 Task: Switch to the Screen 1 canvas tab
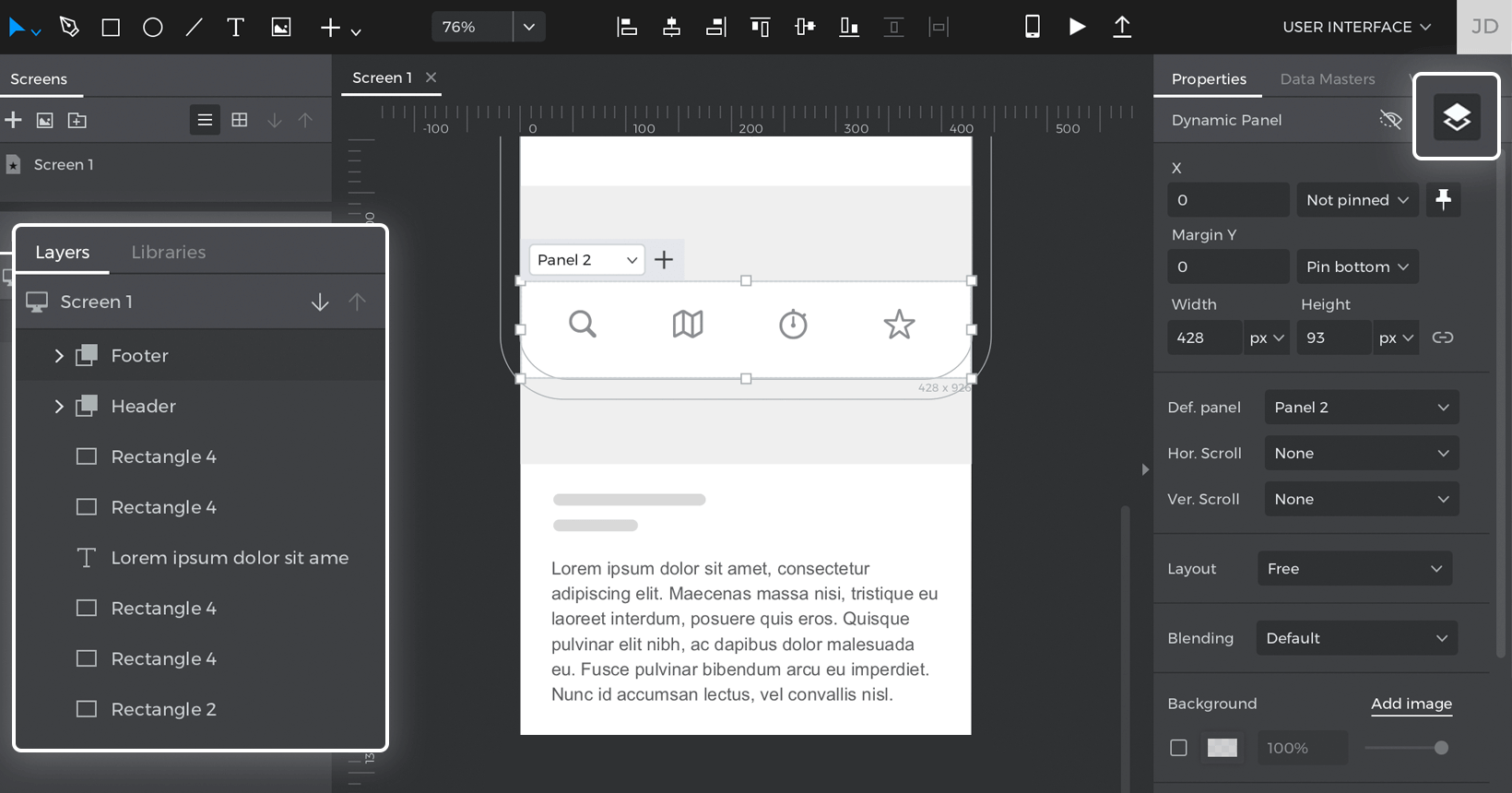pyautogui.click(x=382, y=77)
